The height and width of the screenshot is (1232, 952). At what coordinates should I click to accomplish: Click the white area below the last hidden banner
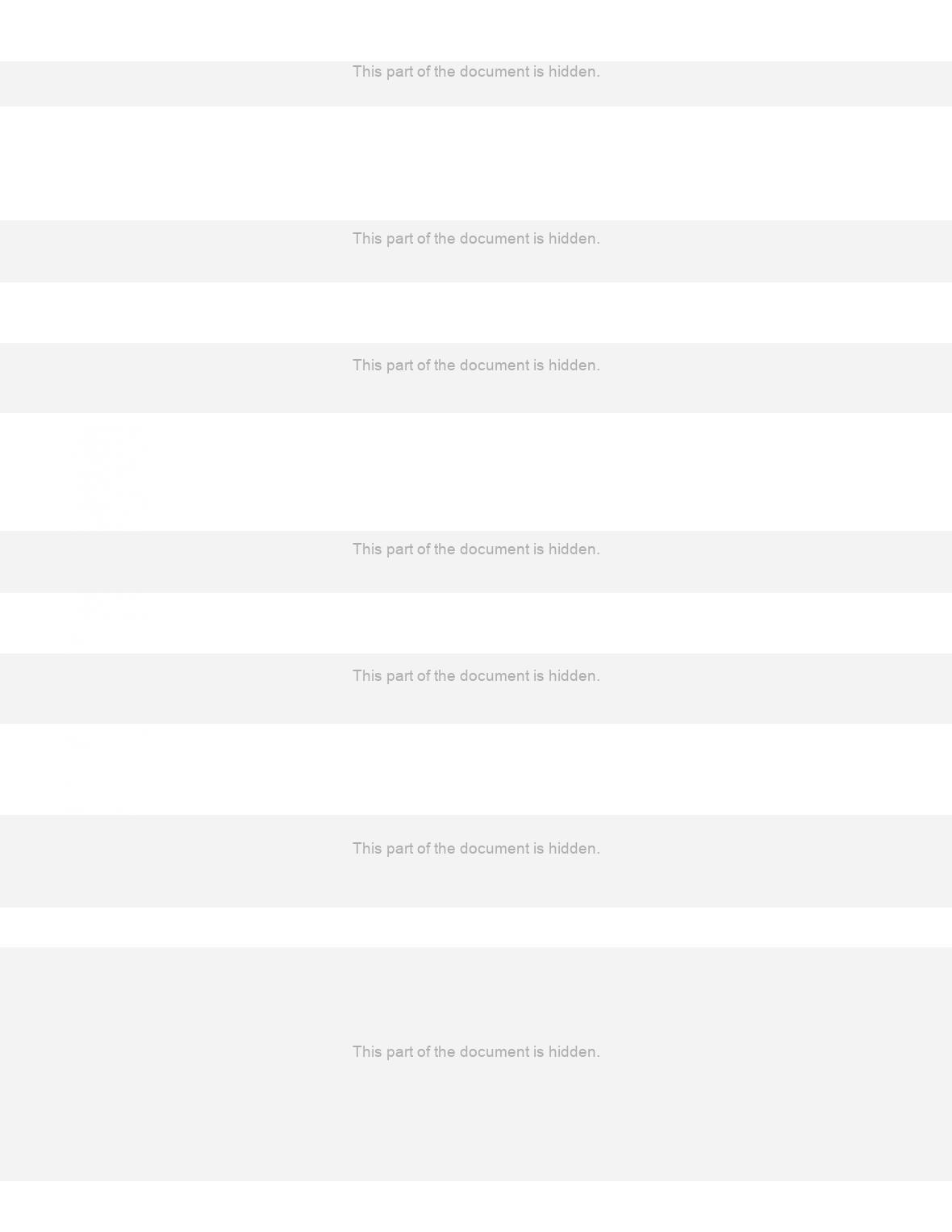click(476, 1206)
